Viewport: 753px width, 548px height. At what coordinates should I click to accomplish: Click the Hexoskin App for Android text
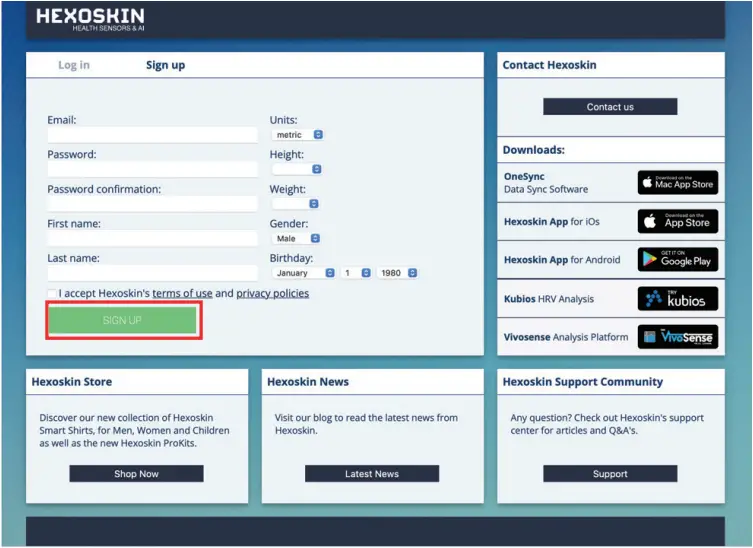click(x=562, y=260)
